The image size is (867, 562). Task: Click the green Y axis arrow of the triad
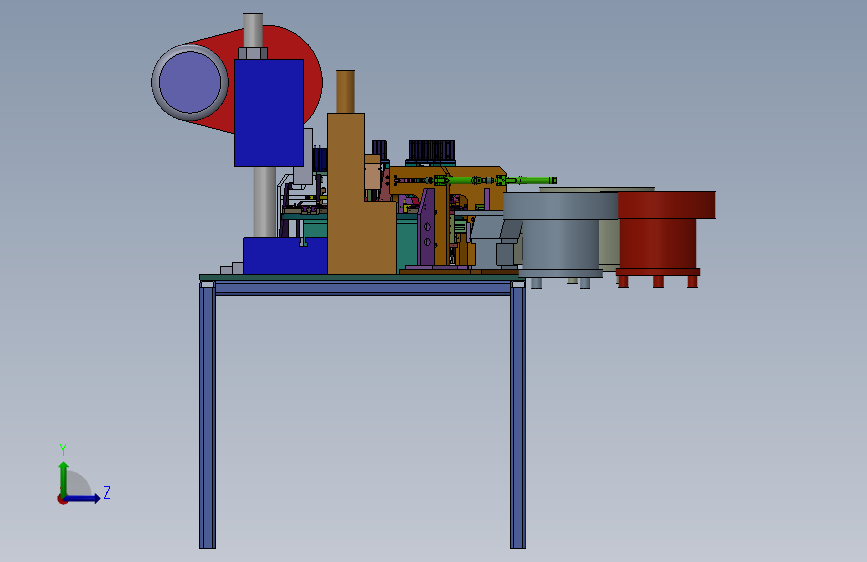[64, 479]
